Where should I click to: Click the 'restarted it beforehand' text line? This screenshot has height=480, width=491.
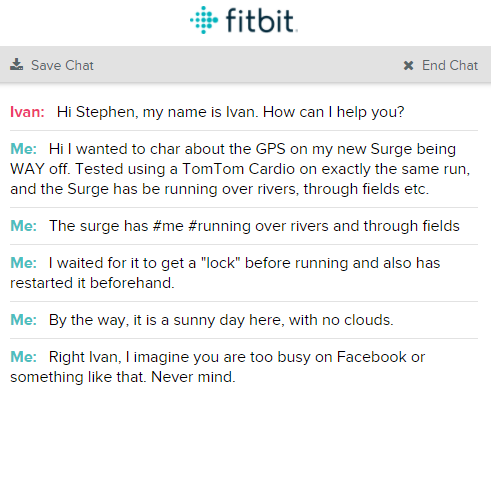click(x=92, y=283)
